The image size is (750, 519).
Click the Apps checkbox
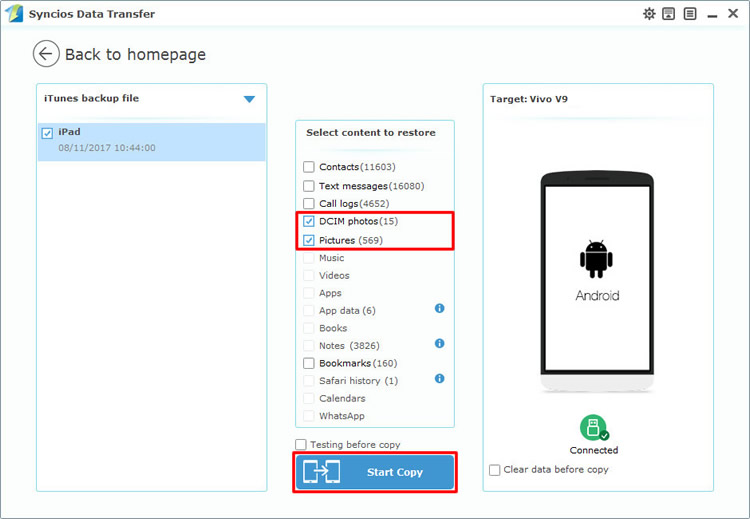tap(309, 293)
